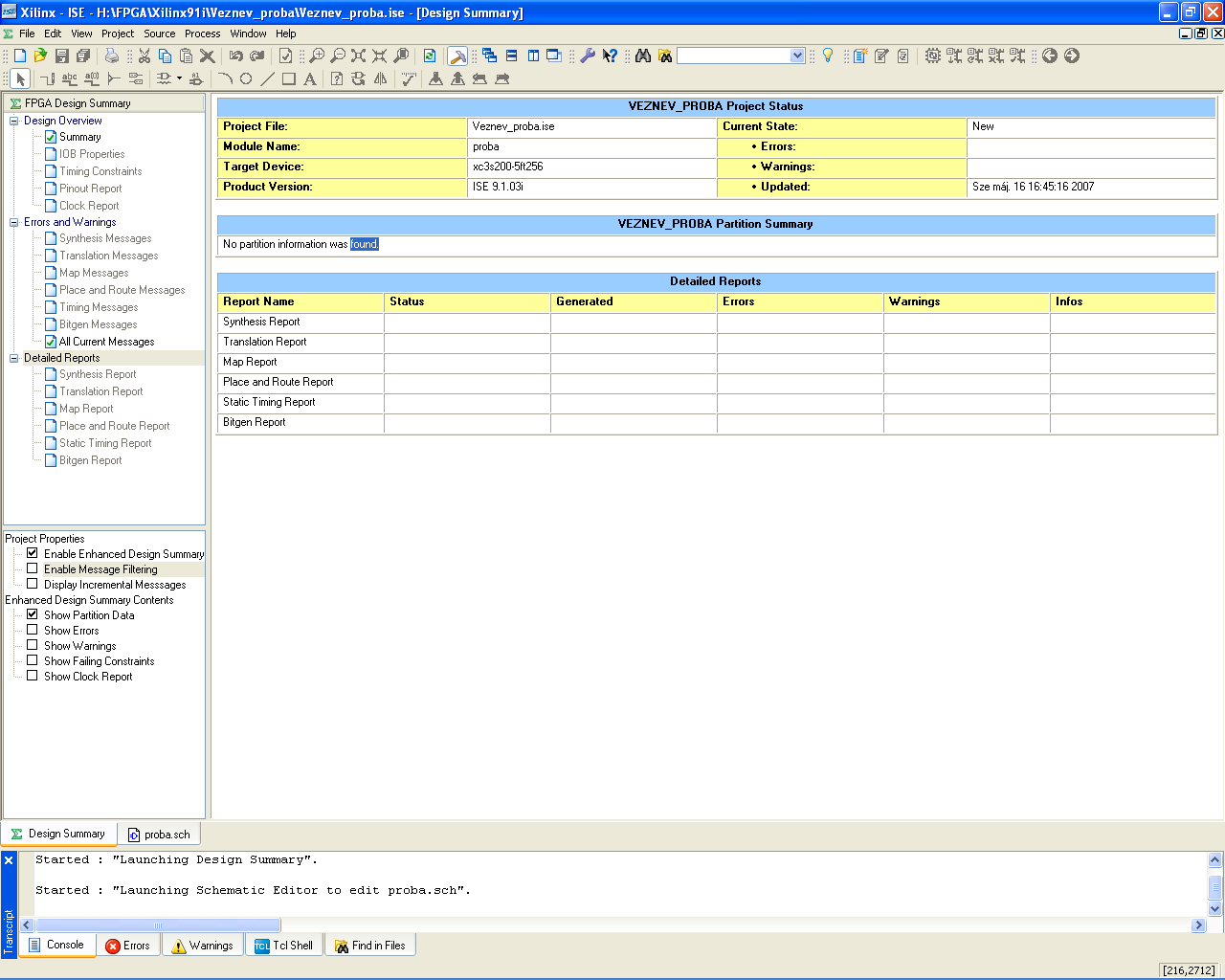Click the transcript vertical scrollbar down arrow
The width and height of the screenshot is (1225, 980).
tap(1215, 908)
